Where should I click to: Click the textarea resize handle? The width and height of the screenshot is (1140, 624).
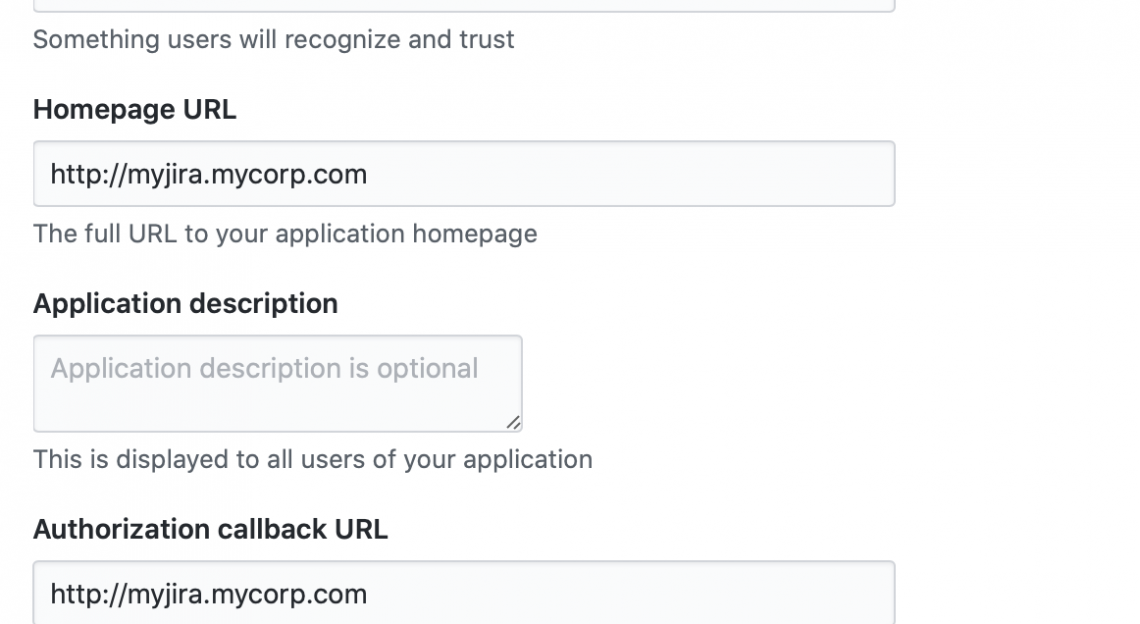click(513, 423)
